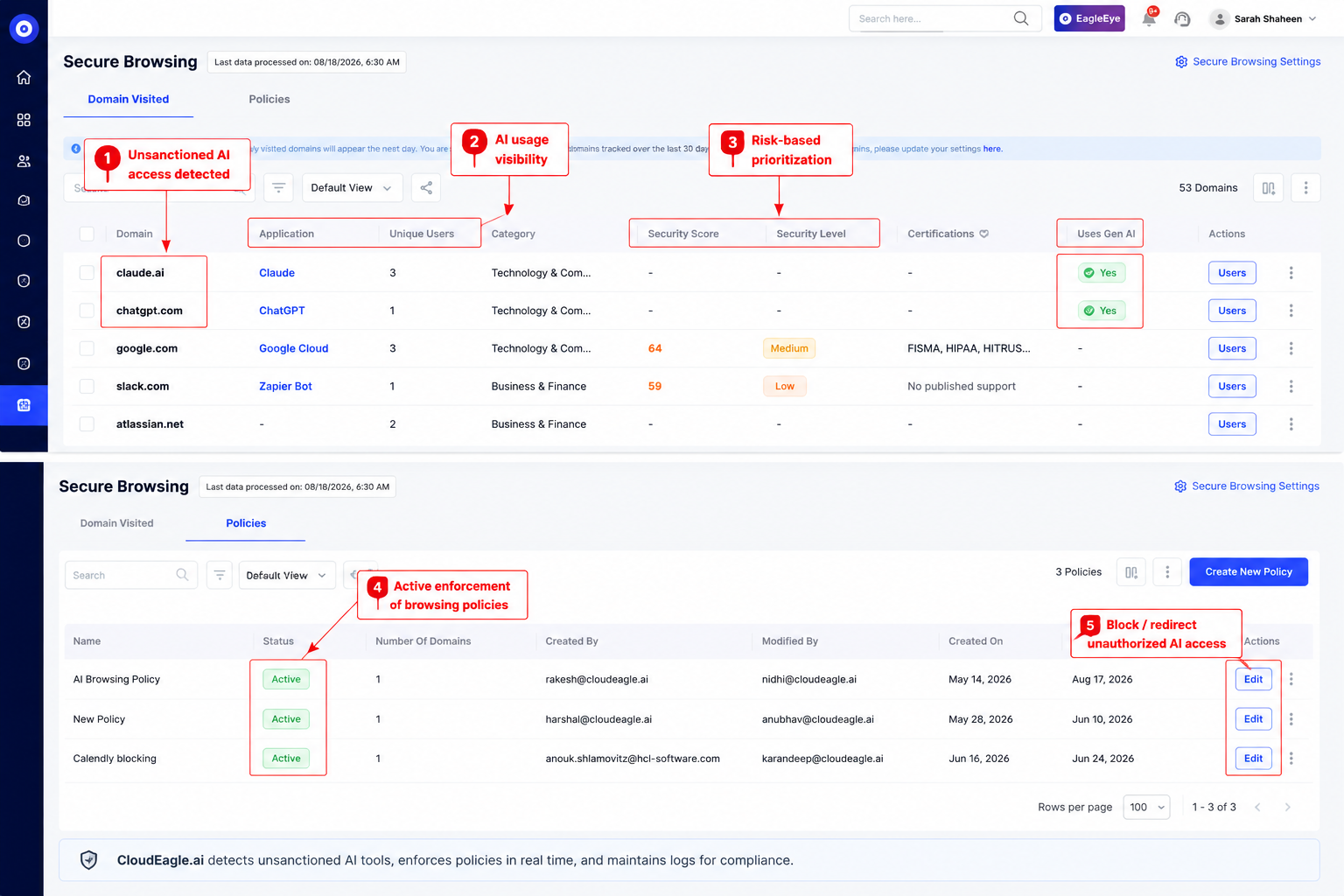Click Create New Policy button
Image resolution: width=1344 pixels, height=896 pixels.
[x=1249, y=572]
